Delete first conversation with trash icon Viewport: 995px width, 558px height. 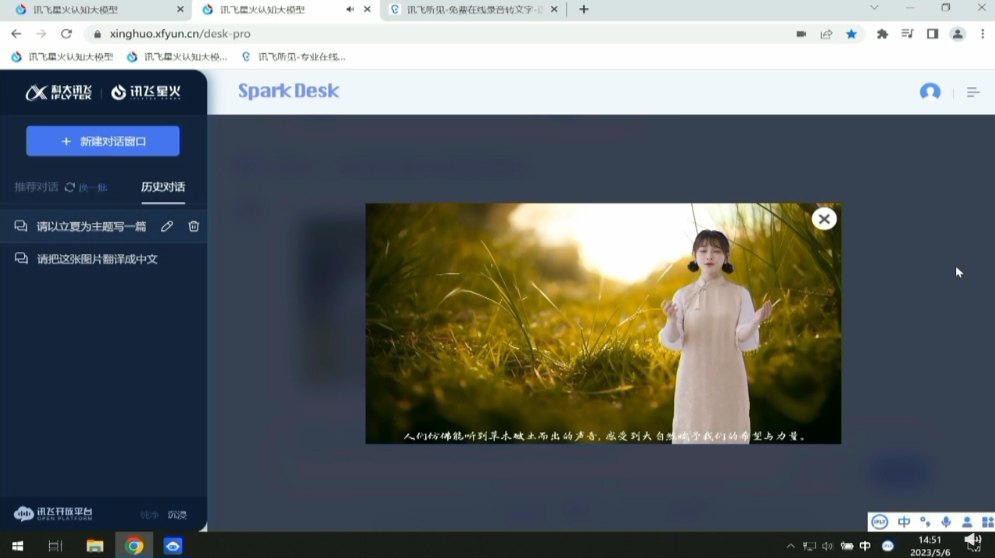[194, 227]
